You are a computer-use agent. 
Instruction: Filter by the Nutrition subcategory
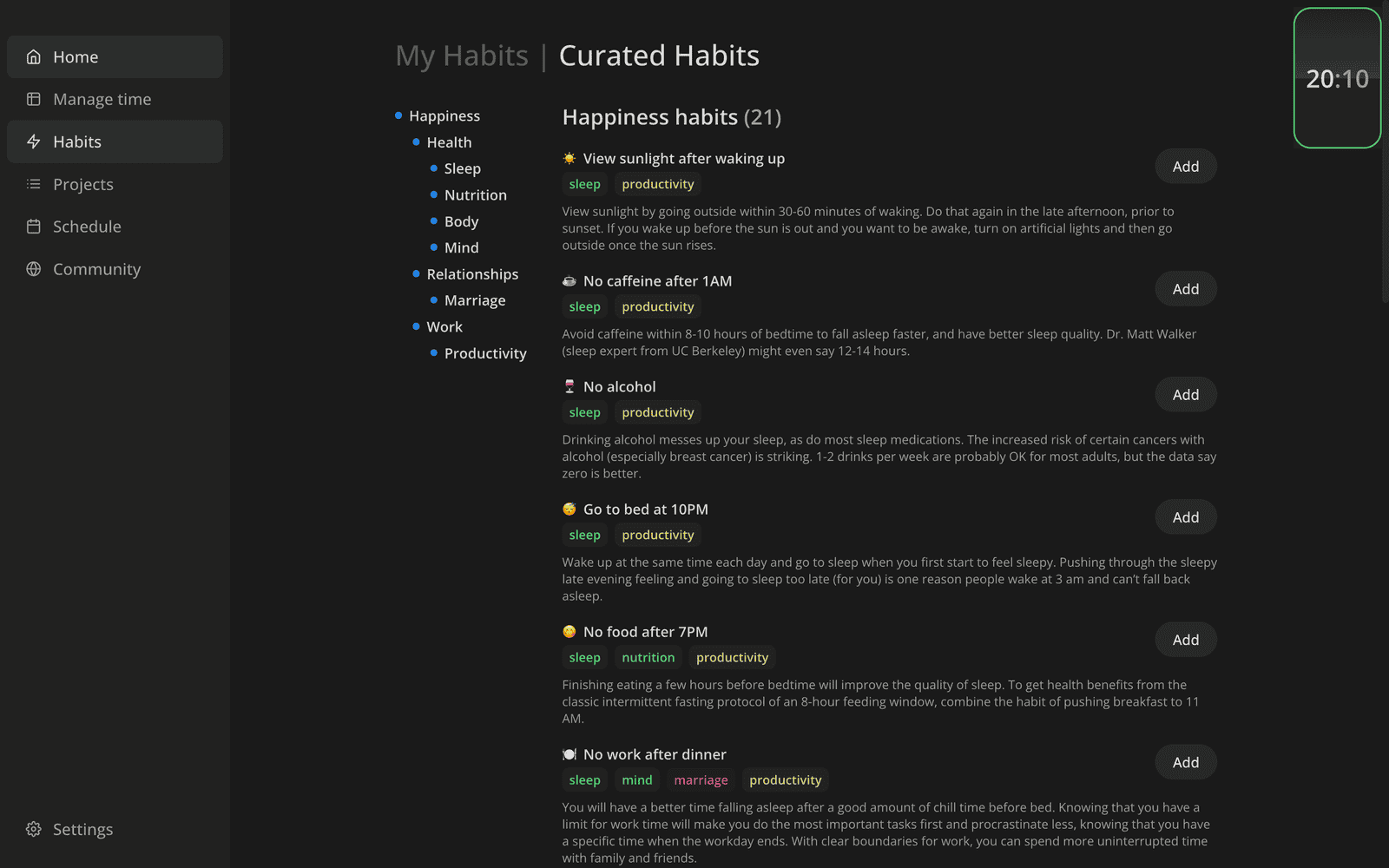tap(475, 195)
